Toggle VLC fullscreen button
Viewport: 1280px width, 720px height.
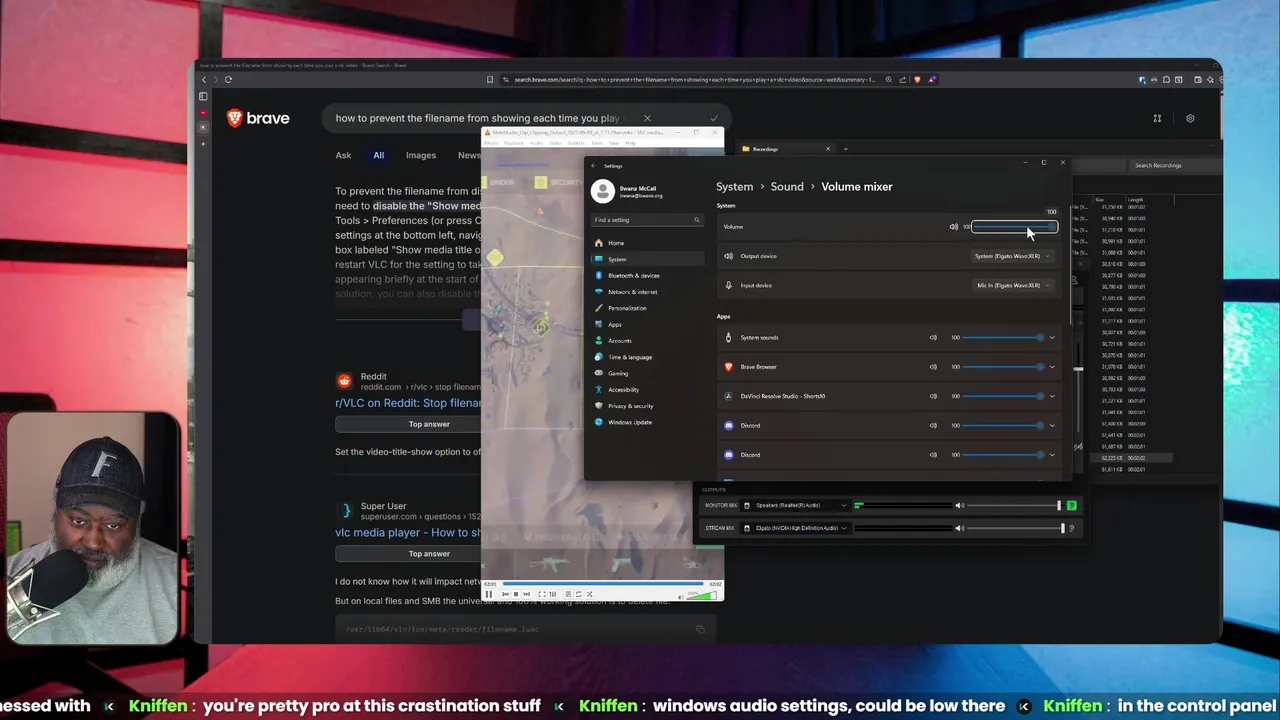(x=542, y=594)
